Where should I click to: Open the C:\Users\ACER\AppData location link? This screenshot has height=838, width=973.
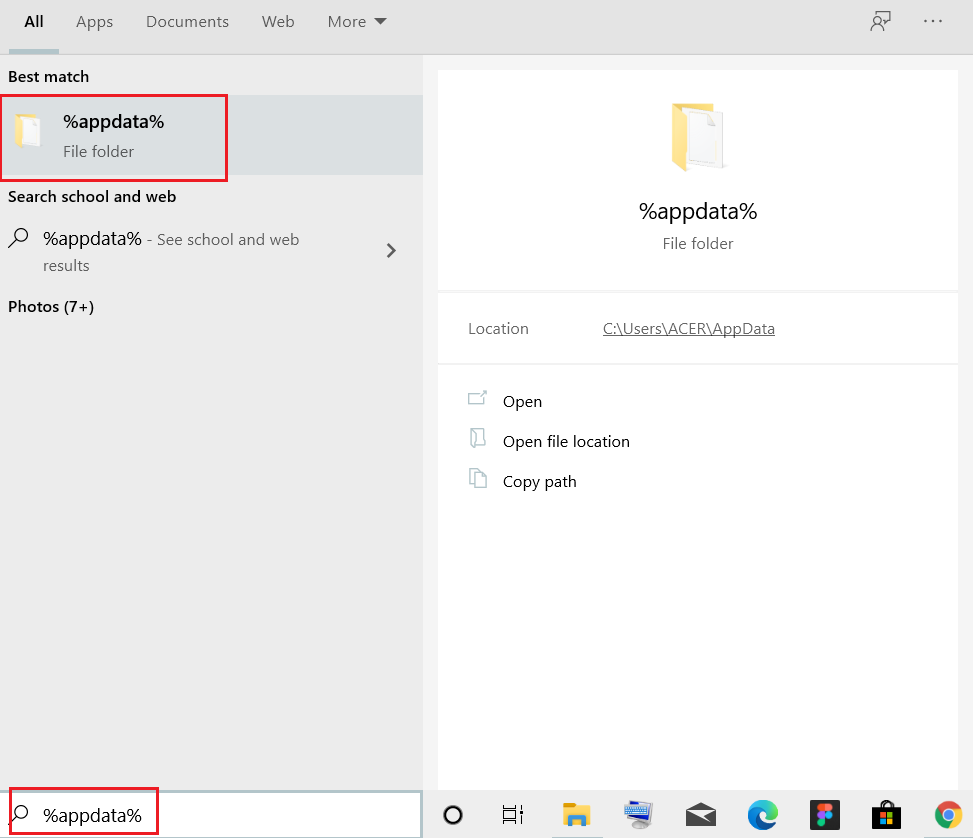pos(688,328)
